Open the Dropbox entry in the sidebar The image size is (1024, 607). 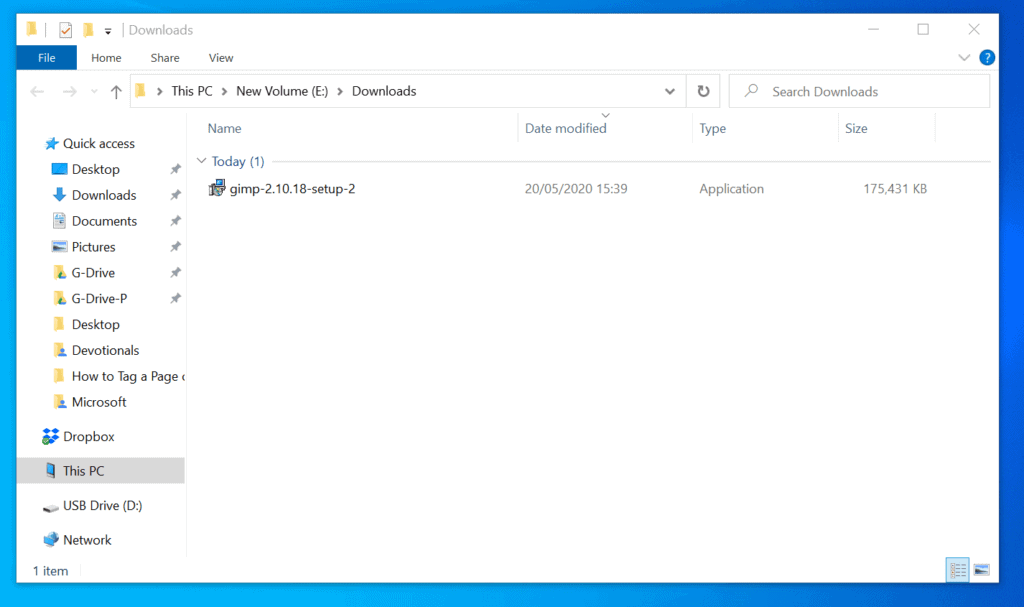tap(86, 436)
